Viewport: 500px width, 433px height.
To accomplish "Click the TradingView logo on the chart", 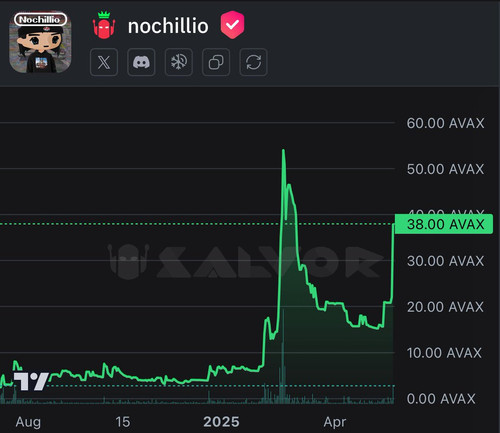I will (x=31, y=381).
